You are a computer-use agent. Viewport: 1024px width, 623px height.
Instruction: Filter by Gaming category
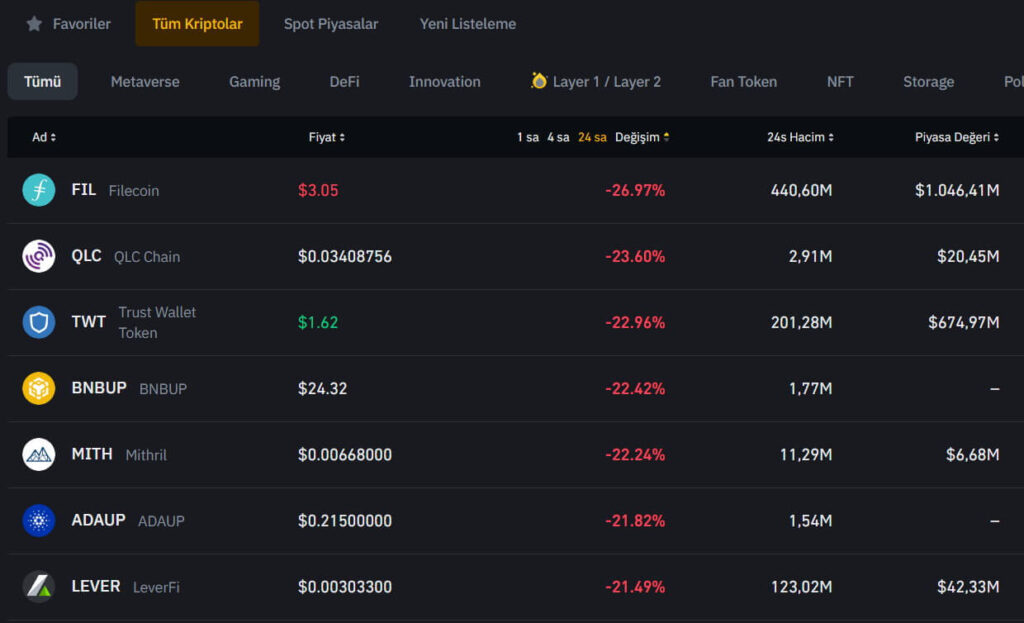(255, 82)
